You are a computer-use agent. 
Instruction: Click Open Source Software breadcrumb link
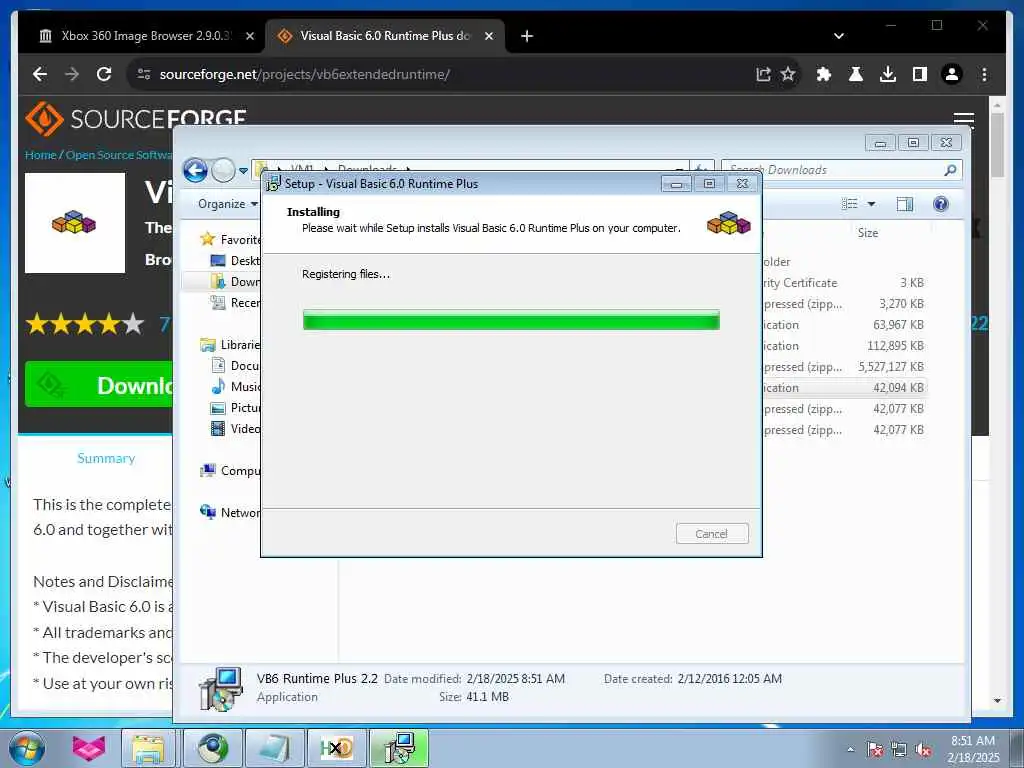pyautogui.click(x=119, y=155)
